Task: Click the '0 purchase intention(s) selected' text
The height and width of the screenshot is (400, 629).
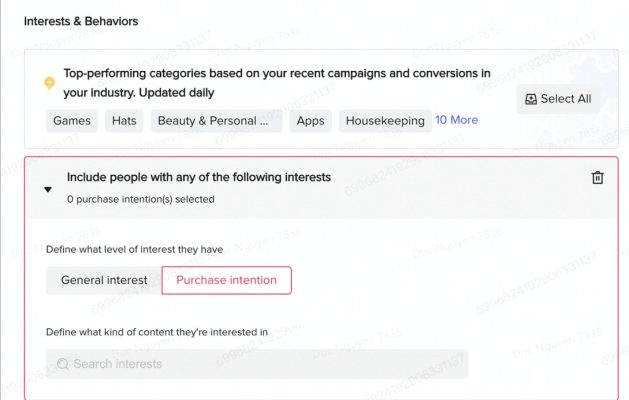Action: point(141,199)
